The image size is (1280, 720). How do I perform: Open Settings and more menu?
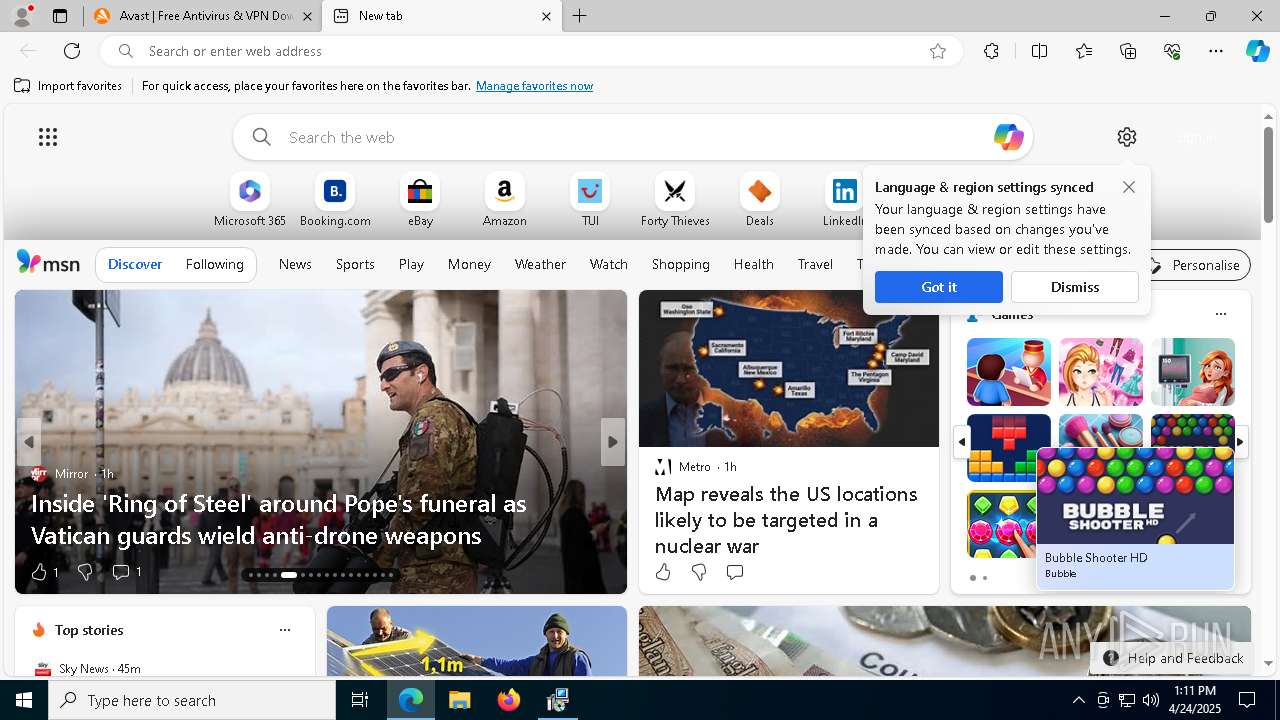click(1216, 51)
